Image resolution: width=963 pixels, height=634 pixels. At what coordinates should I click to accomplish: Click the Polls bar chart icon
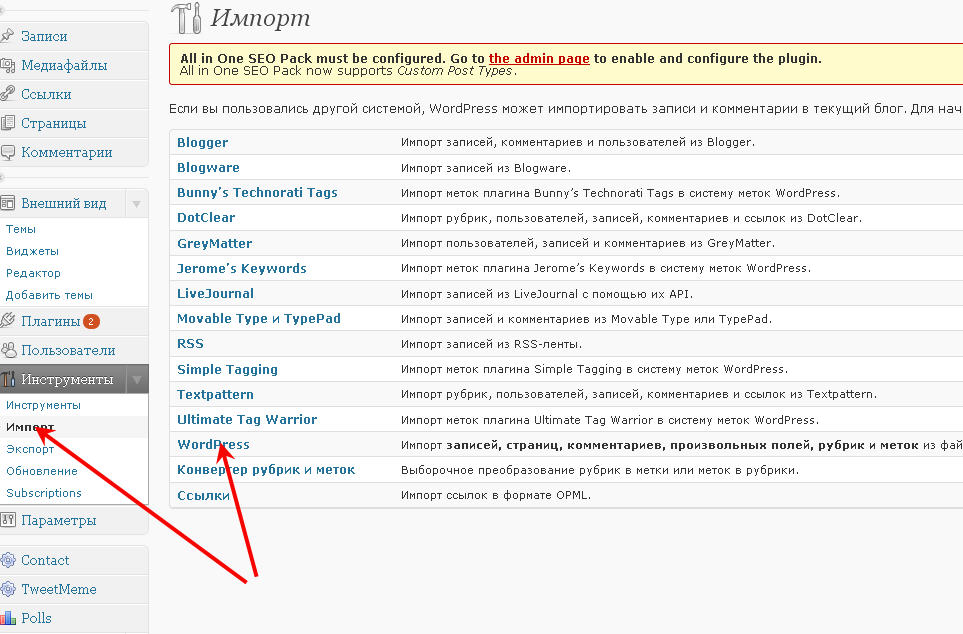pos(7,617)
